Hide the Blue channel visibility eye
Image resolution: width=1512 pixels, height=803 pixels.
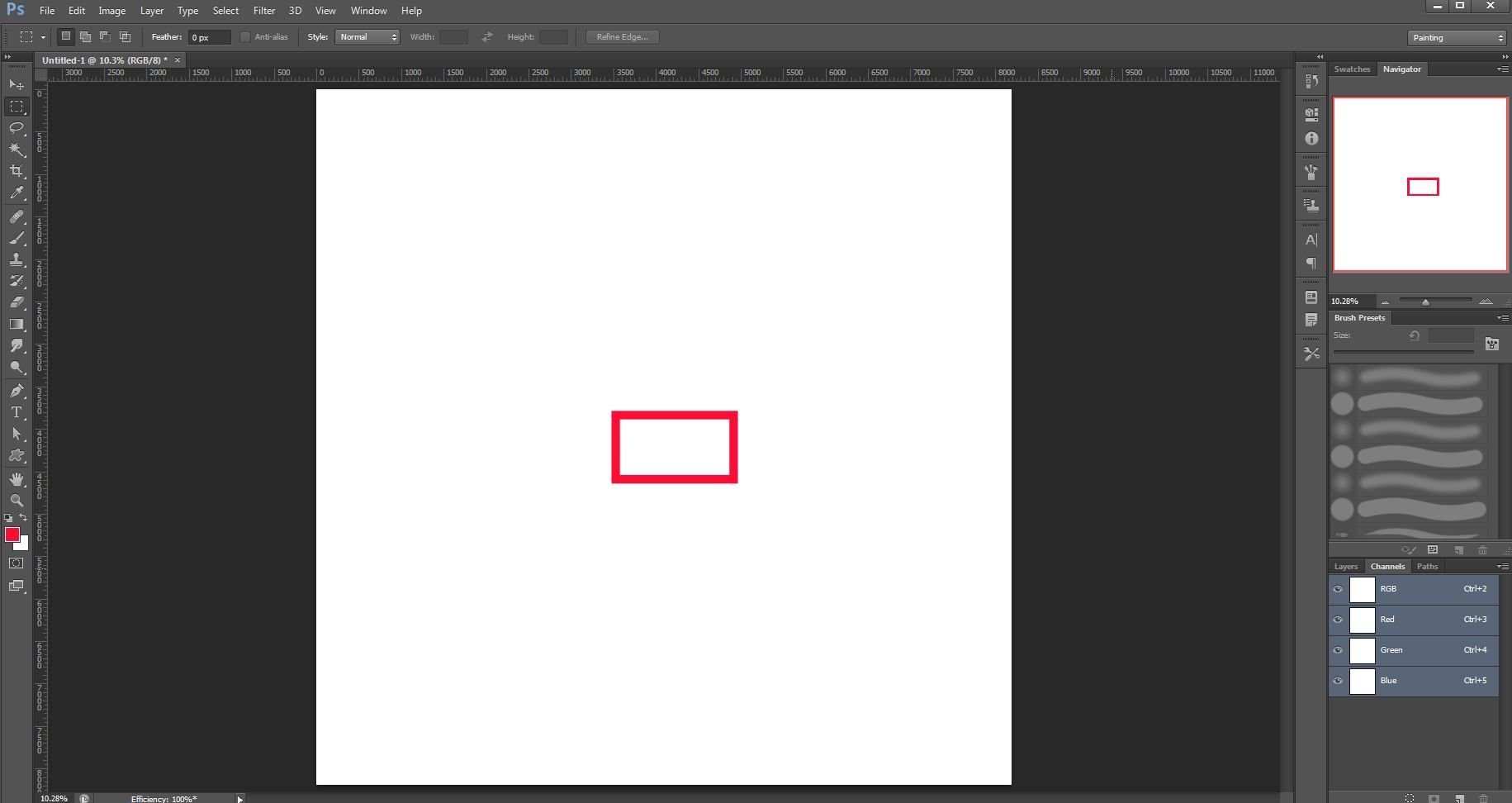pos(1338,681)
